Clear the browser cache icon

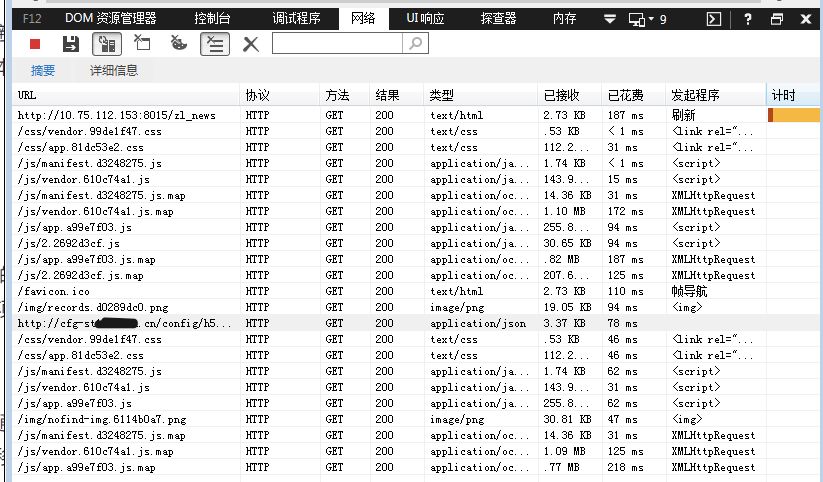tap(142, 43)
